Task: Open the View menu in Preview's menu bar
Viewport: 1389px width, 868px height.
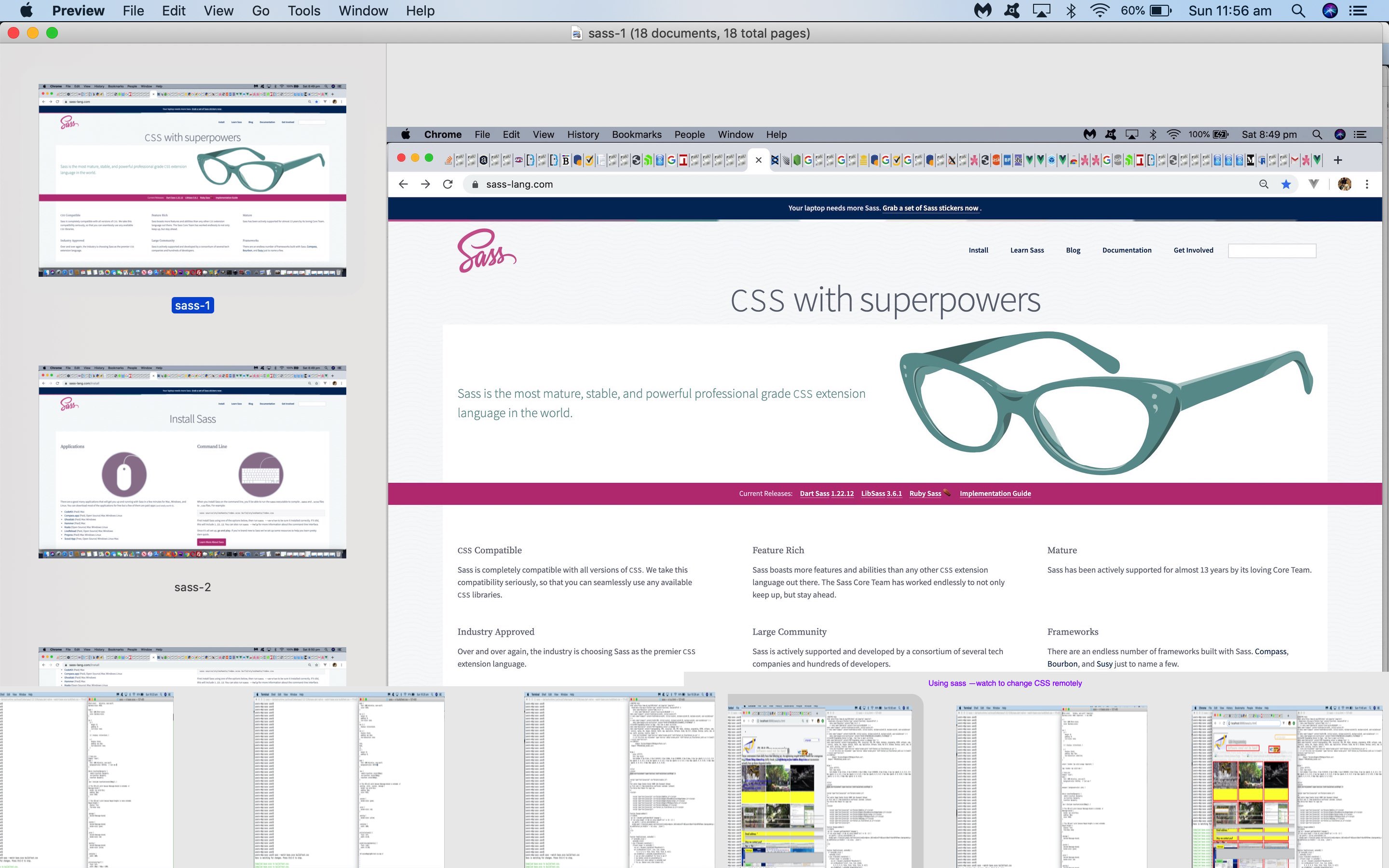Action: (x=218, y=10)
